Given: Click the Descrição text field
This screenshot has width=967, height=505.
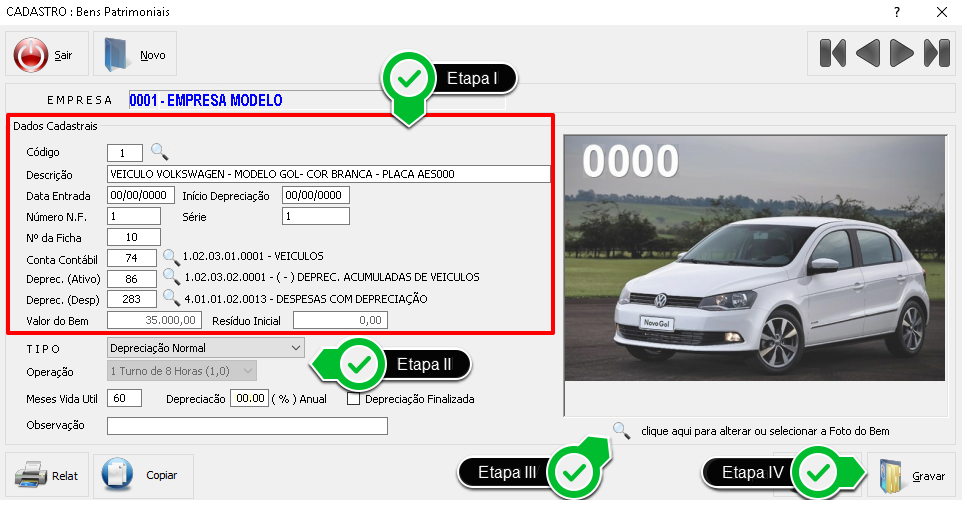Looking at the screenshot, I should (328, 174).
